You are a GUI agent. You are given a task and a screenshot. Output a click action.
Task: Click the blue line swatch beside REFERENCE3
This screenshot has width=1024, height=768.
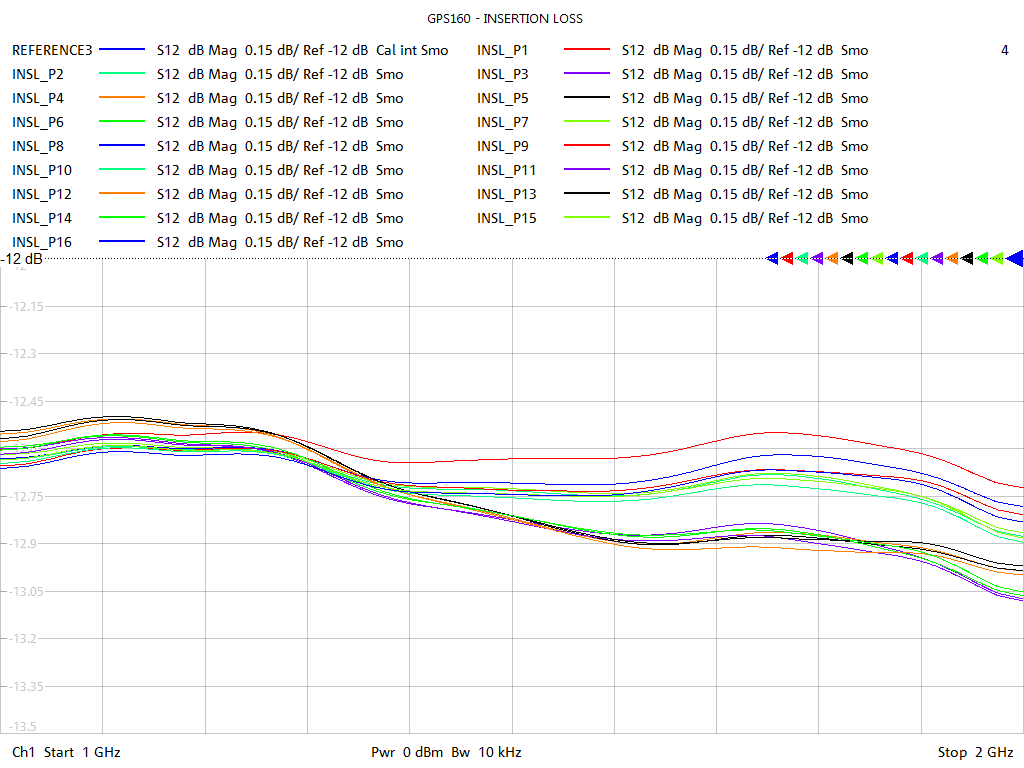[121, 49]
